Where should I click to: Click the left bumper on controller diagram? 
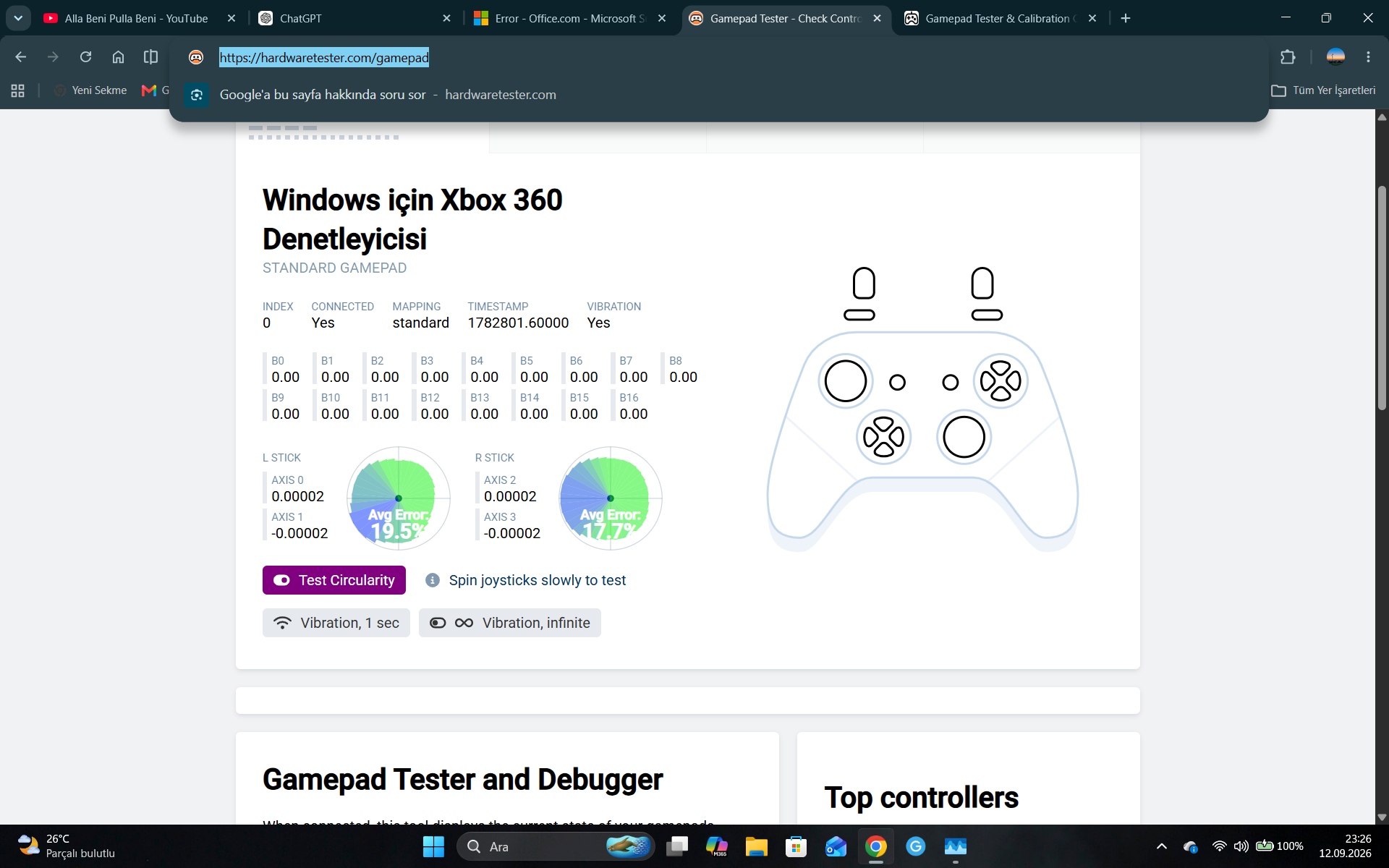tap(859, 315)
